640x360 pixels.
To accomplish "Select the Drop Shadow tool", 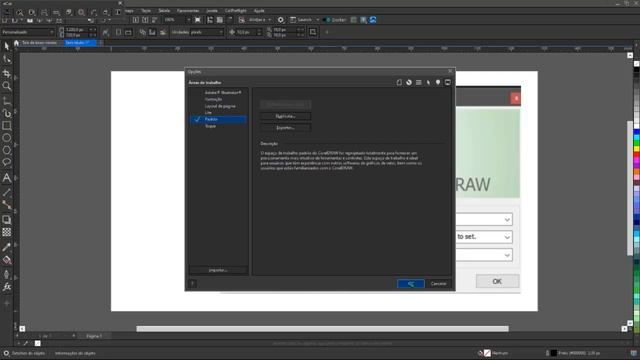I will coord(7,220).
